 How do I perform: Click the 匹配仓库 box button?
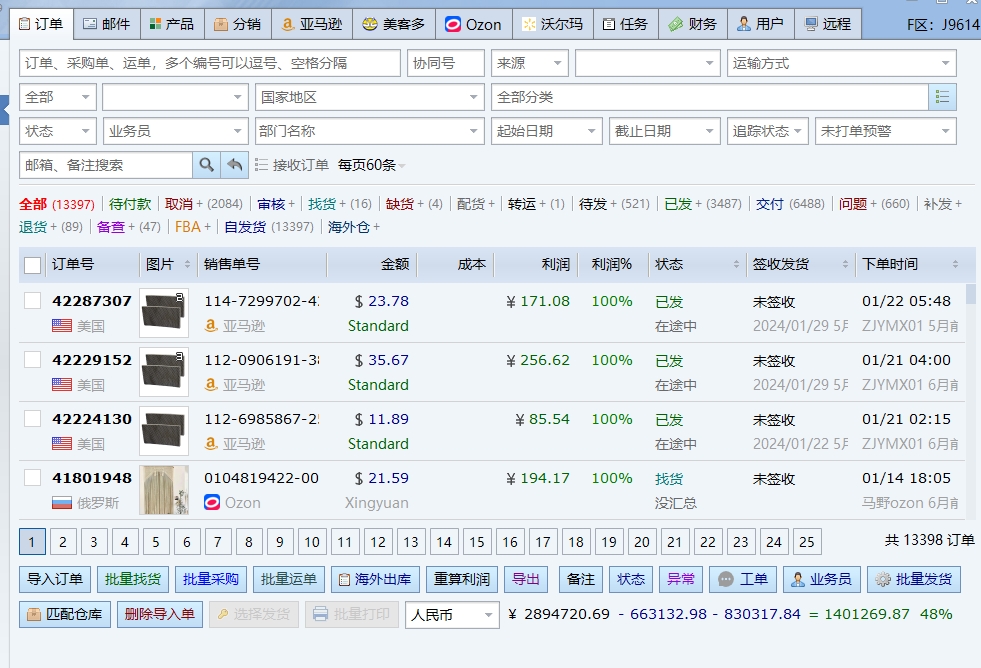coord(64,614)
